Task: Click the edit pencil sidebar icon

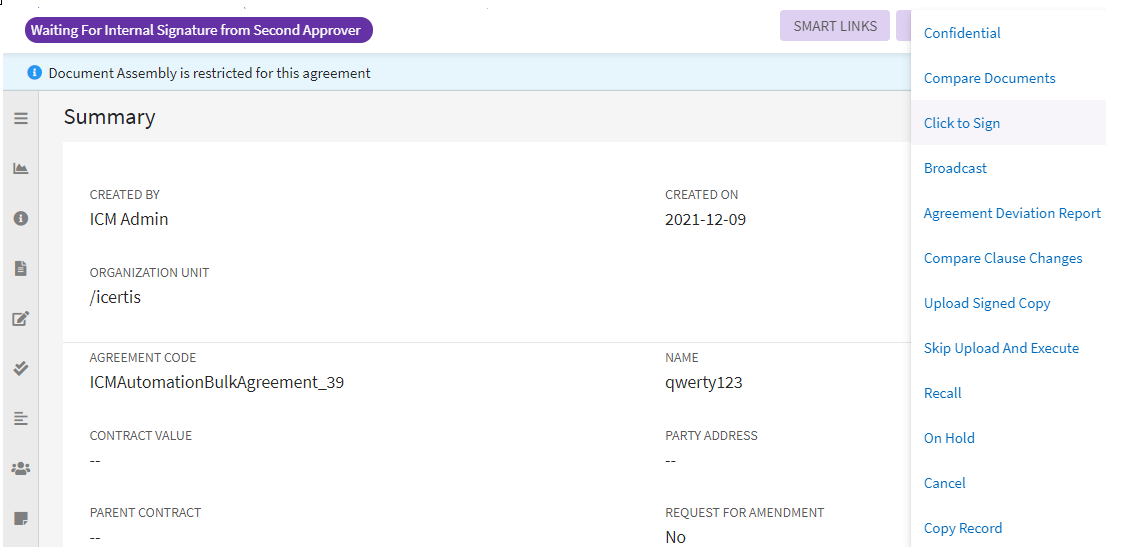Action: click(x=20, y=319)
